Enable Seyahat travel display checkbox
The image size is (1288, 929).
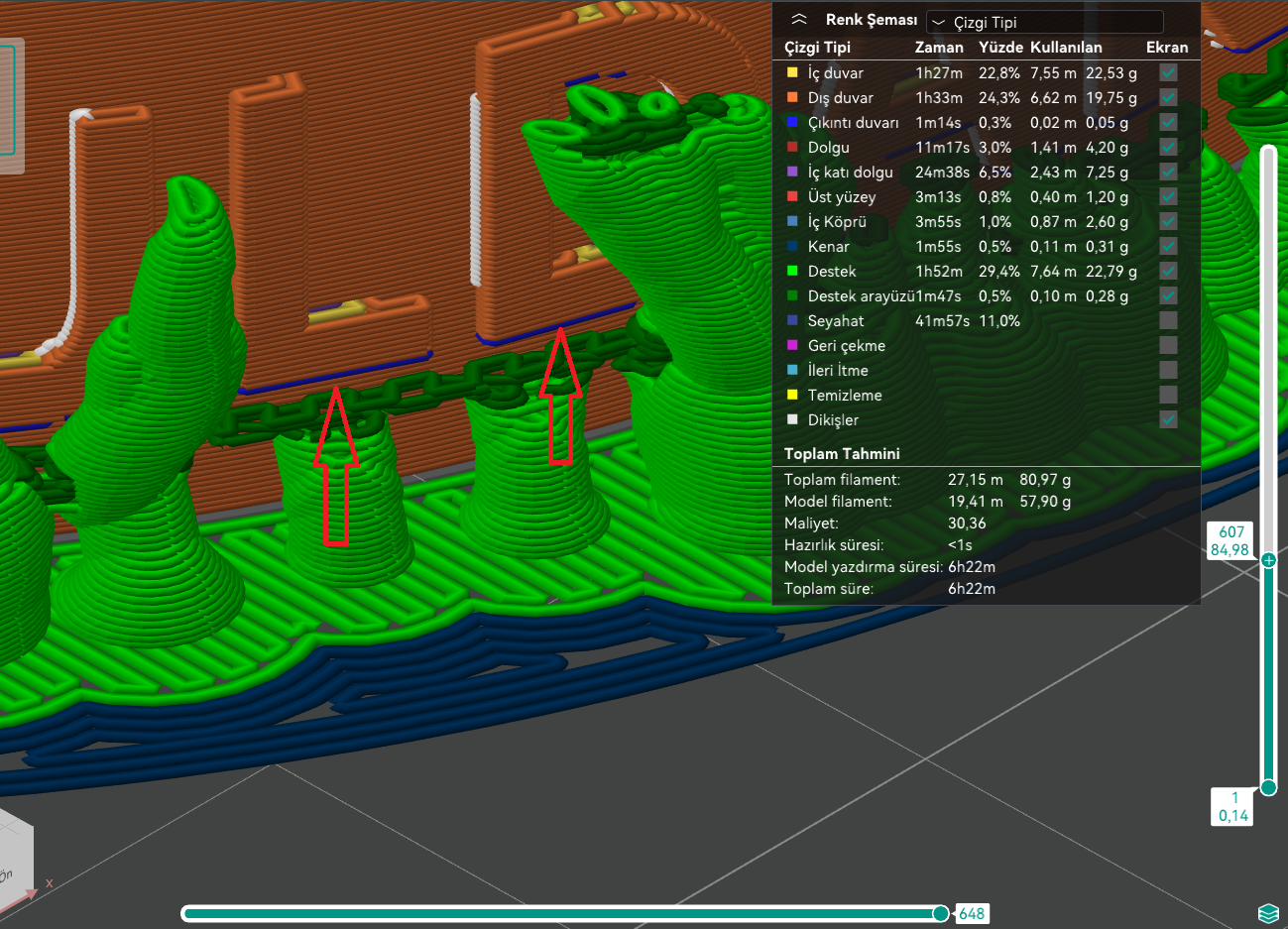[1168, 320]
